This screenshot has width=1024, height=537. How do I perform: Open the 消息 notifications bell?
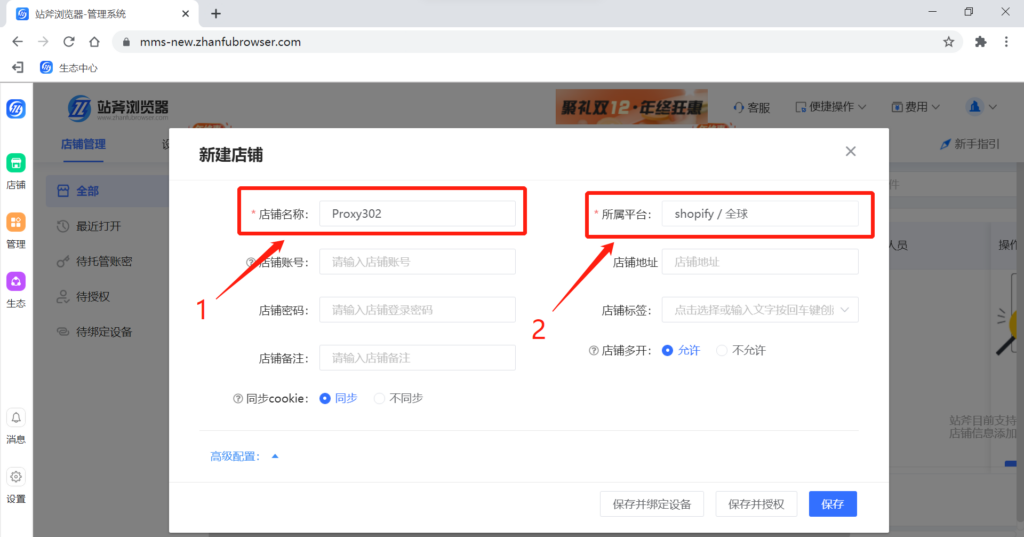pos(16,426)
